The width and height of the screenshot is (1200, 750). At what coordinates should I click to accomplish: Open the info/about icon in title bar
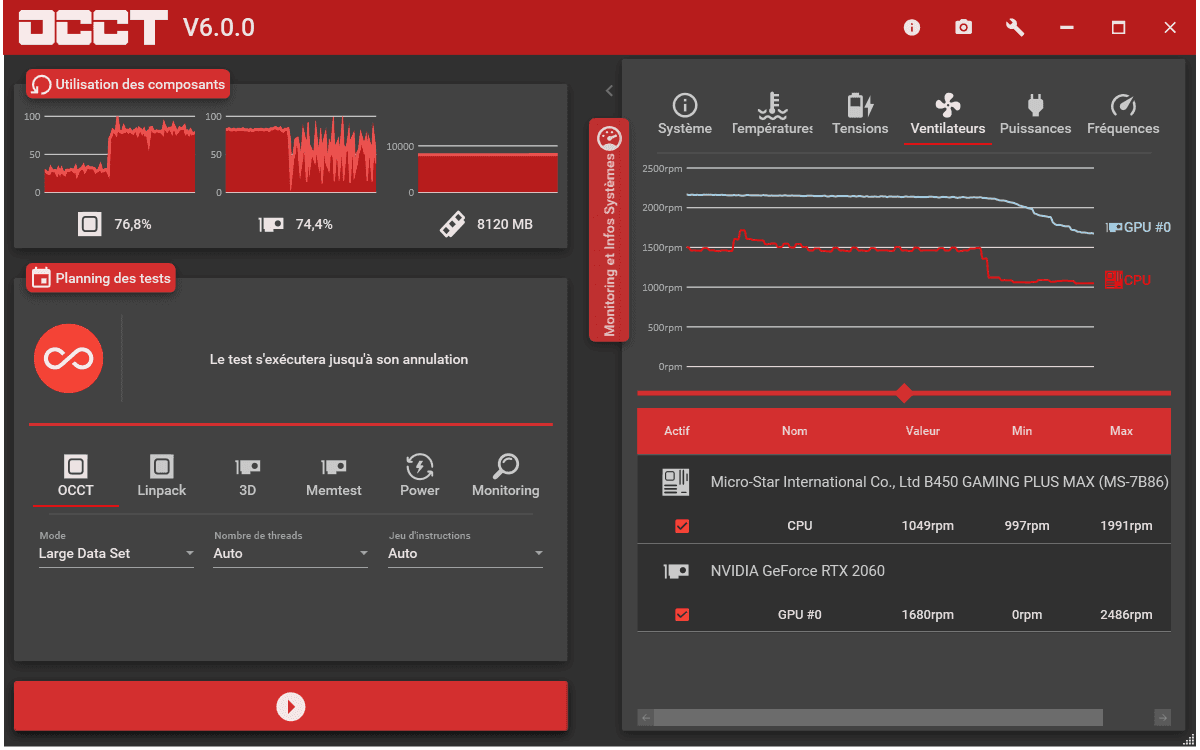point(911,28)
